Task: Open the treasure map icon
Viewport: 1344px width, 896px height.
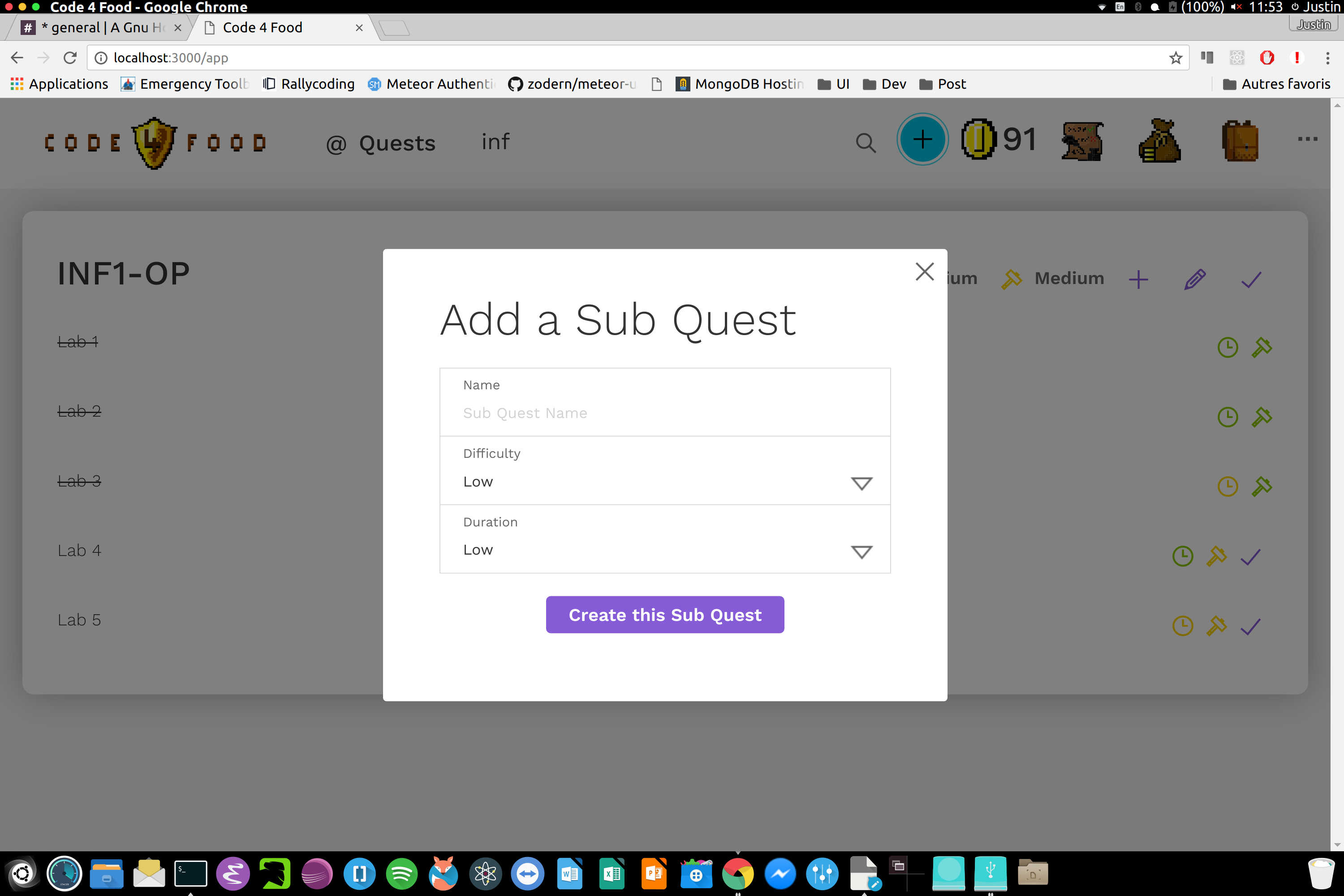Action: click(1082, 141)
